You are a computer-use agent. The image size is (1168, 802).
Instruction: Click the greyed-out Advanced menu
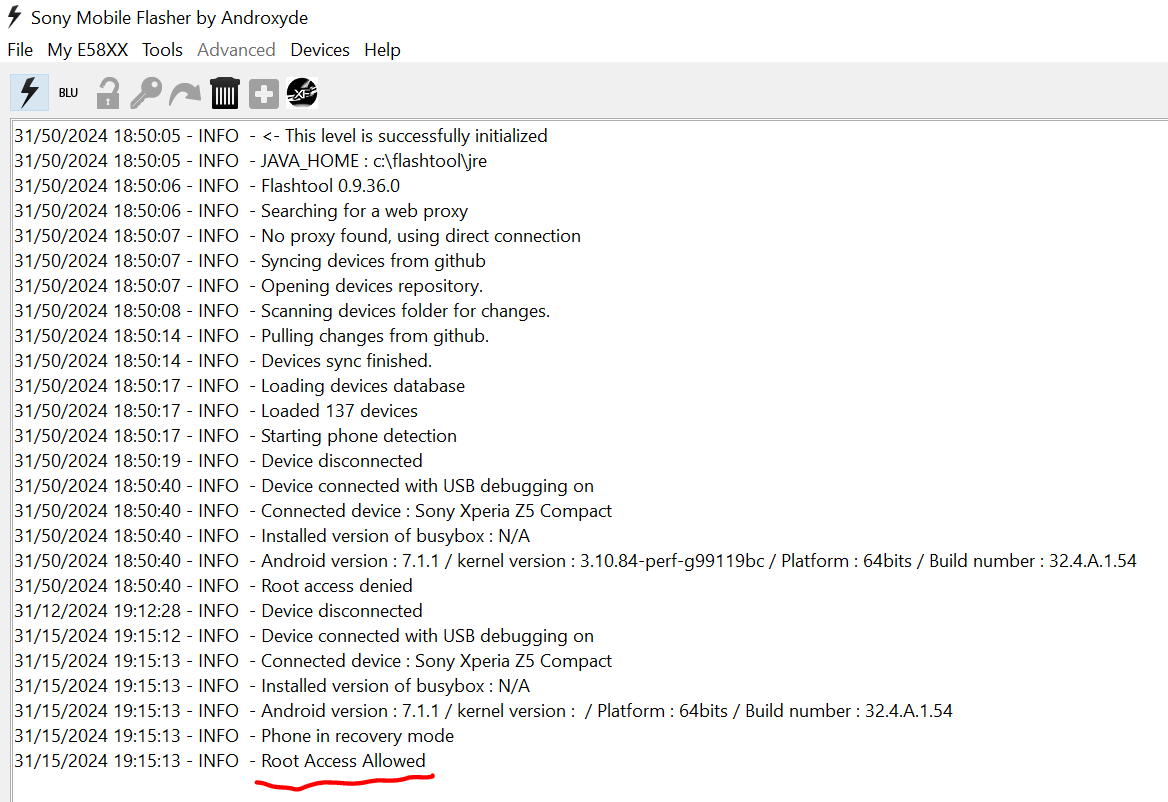pyautogui.click(x=236, y=50)
